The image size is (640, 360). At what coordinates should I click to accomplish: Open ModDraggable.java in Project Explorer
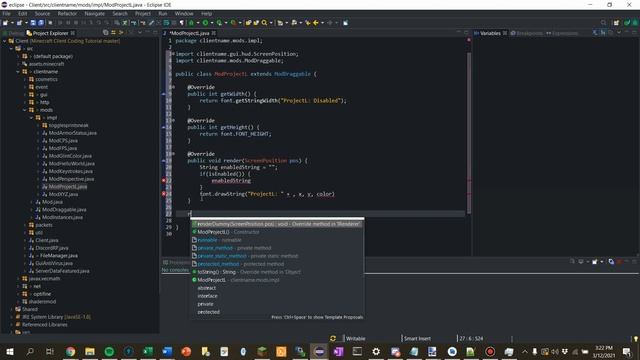pos(64,210)
